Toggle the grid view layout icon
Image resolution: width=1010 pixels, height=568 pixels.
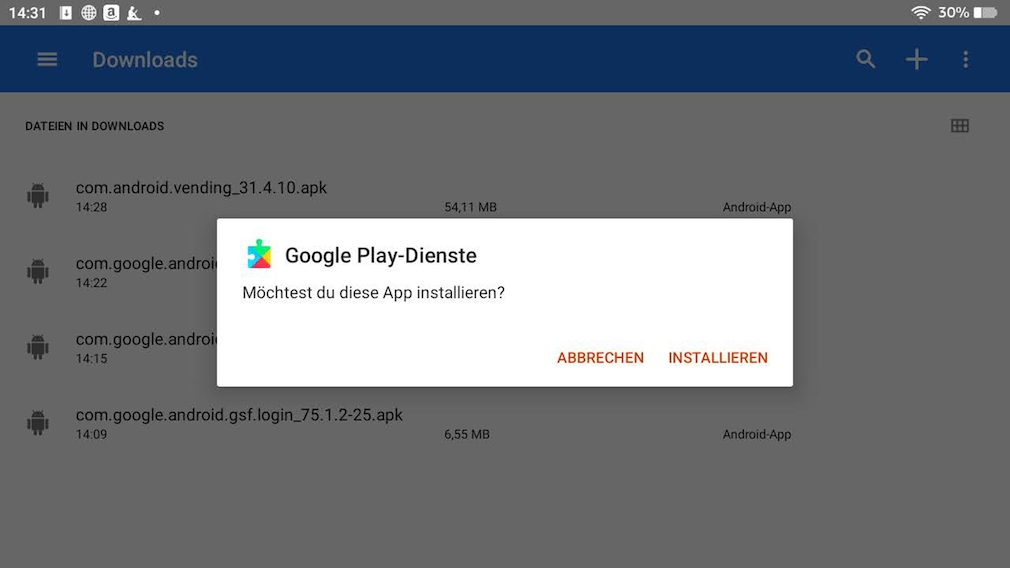[960, 126]
